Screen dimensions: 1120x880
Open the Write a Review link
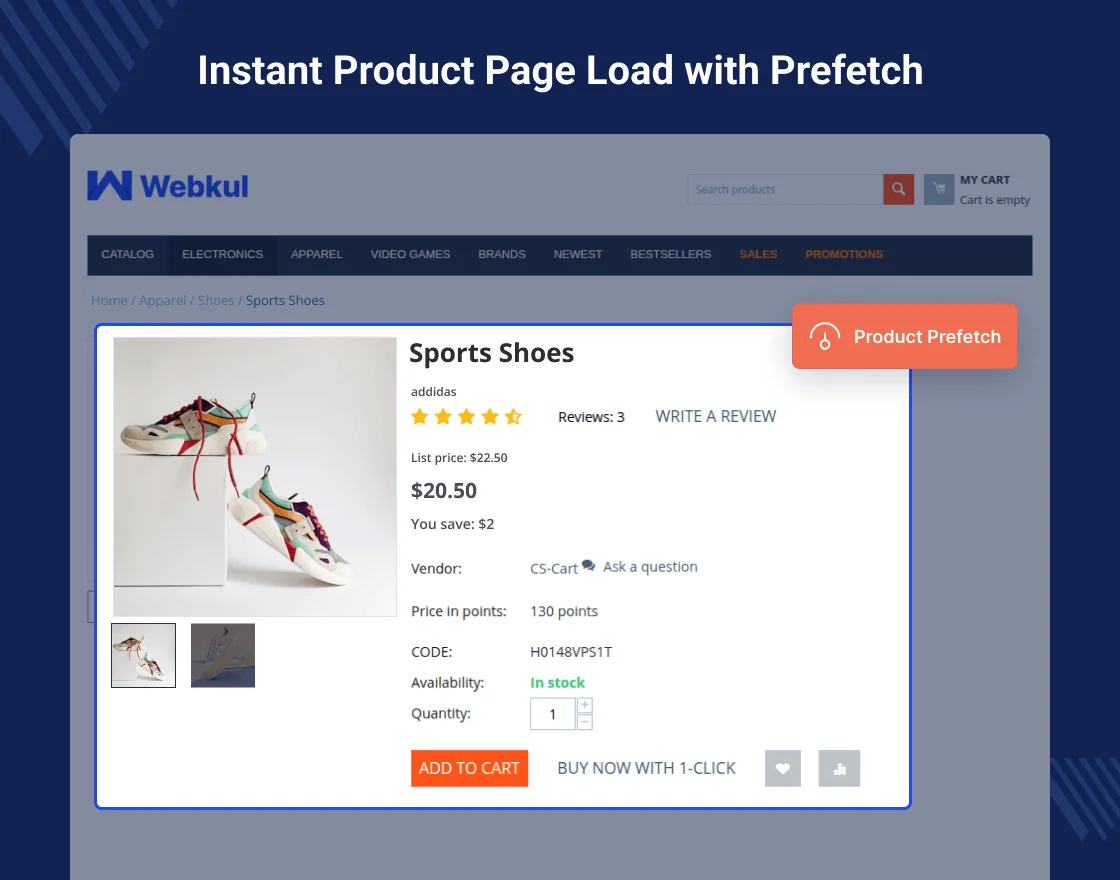click(x=715, y=416)
